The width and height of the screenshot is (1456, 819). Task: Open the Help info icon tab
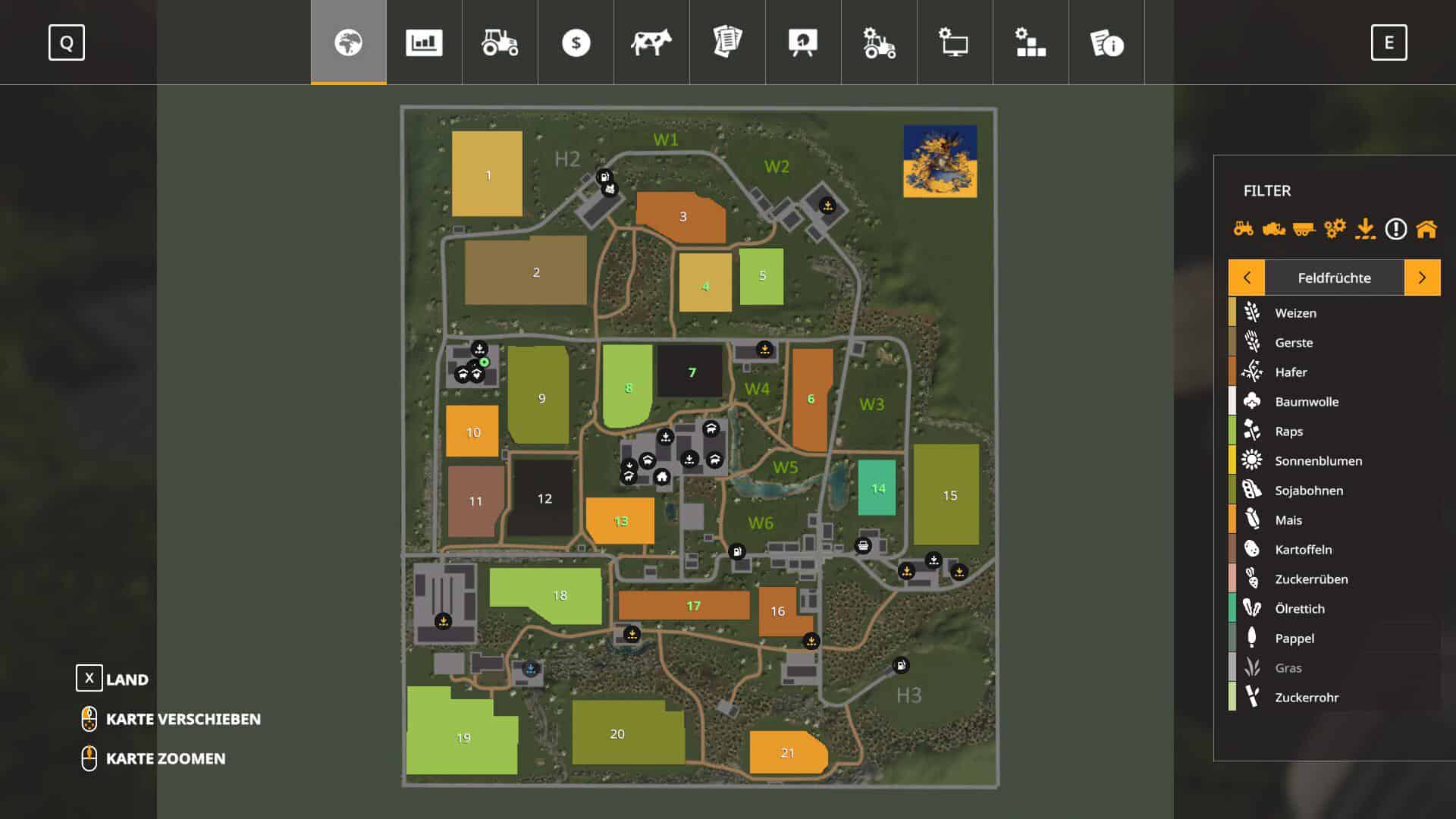tap(1106, 42)
